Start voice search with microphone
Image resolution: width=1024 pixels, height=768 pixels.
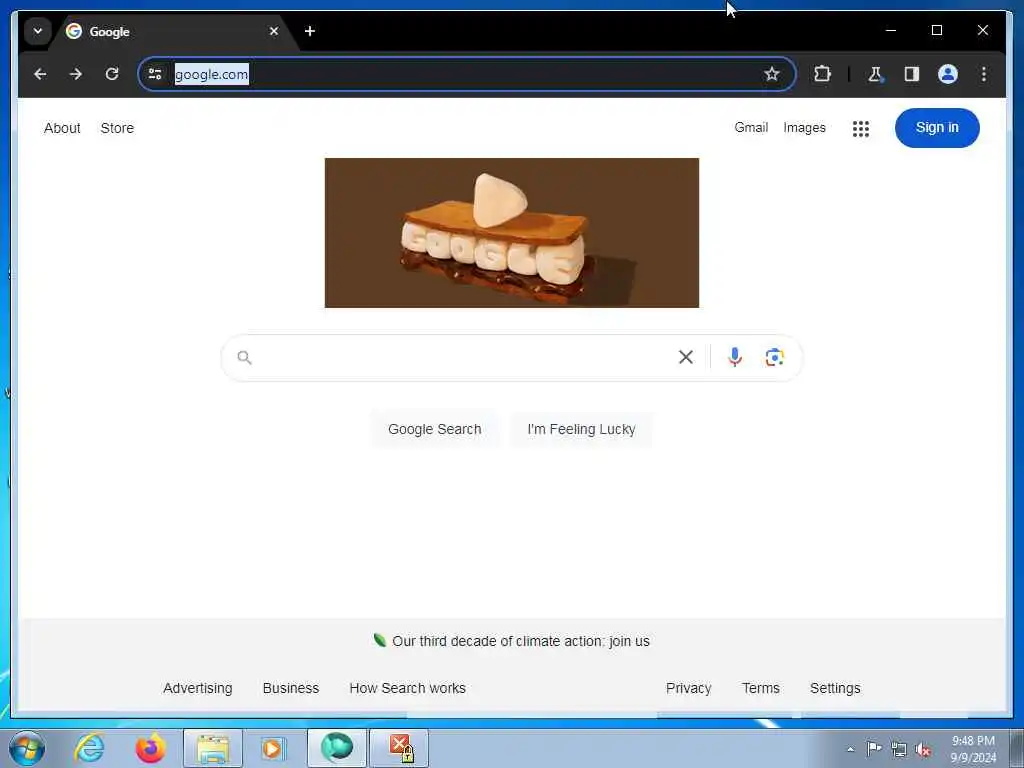[735, 357]
